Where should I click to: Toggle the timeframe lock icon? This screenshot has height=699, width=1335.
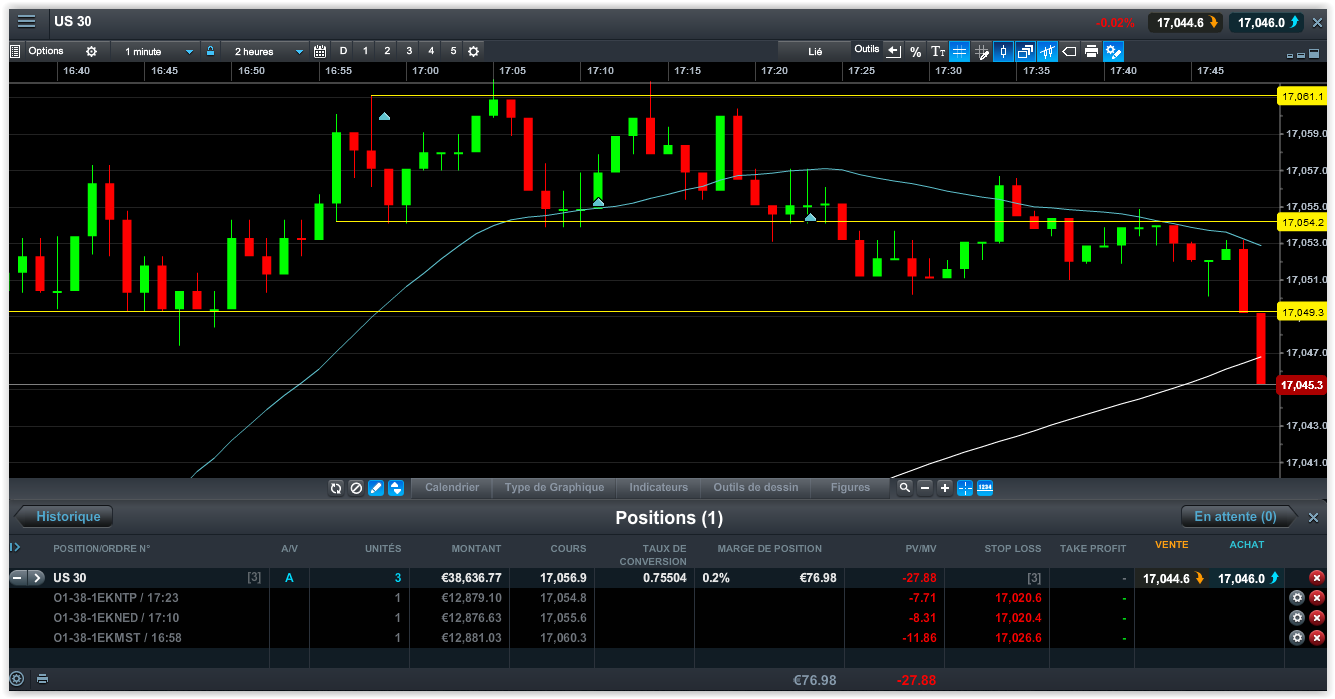[x=210, y=51]
